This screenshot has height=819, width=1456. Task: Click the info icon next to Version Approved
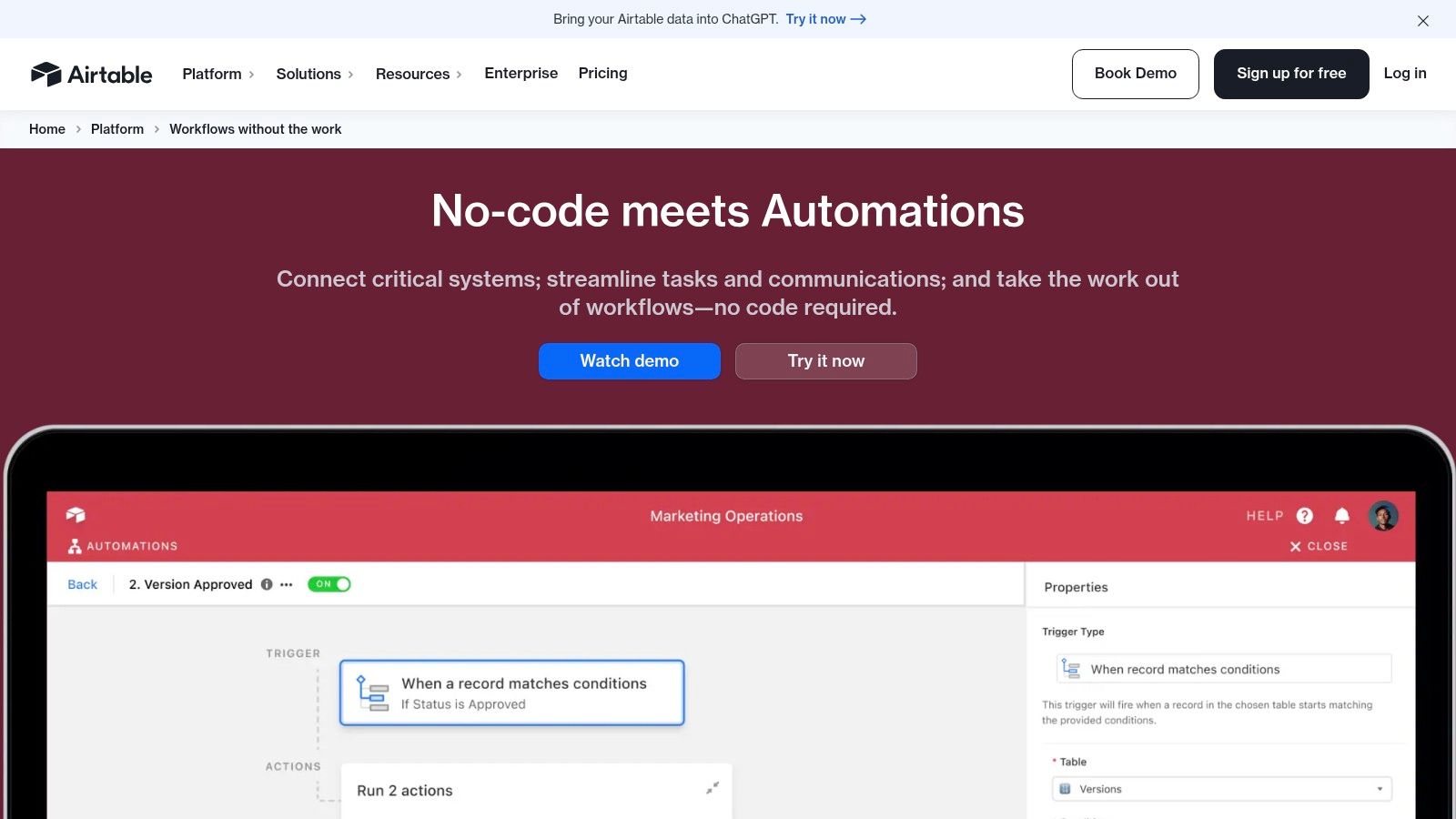(x=267, y=584)
